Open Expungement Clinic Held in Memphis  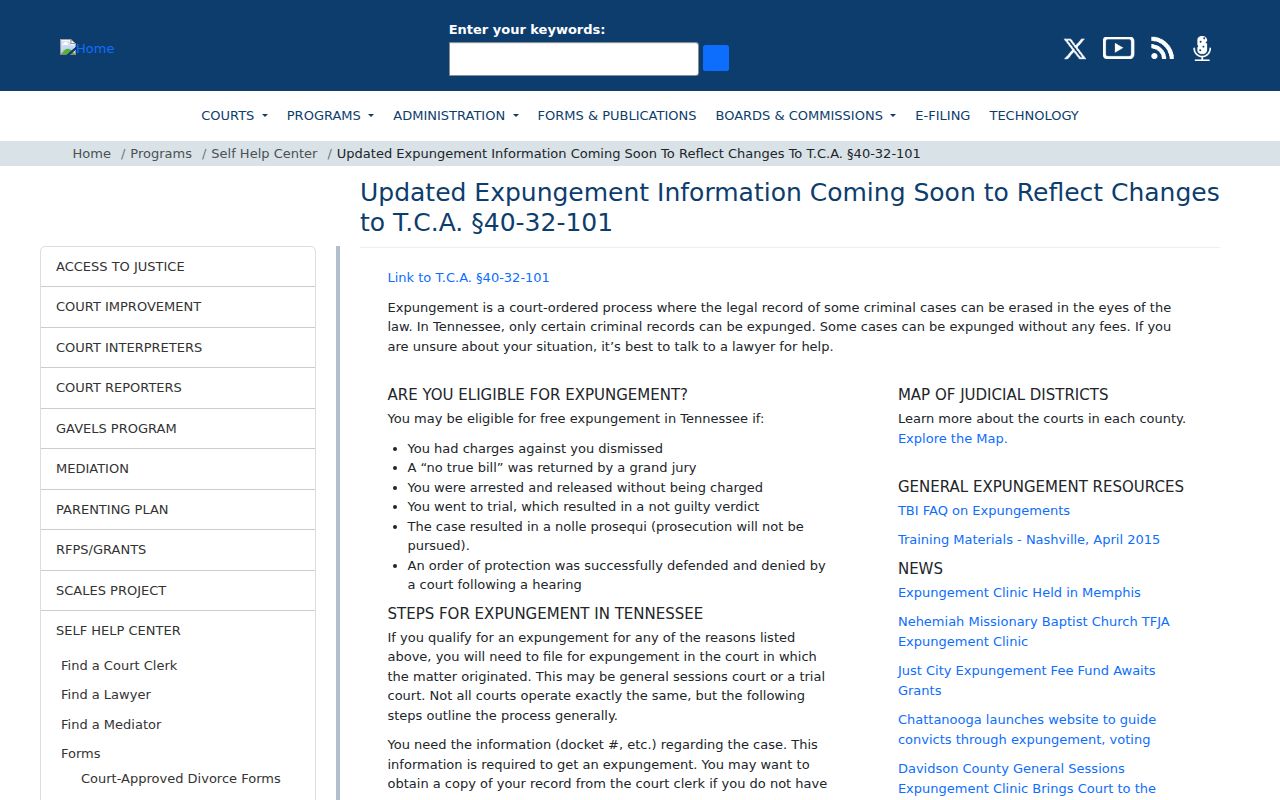click(1019, 592)
